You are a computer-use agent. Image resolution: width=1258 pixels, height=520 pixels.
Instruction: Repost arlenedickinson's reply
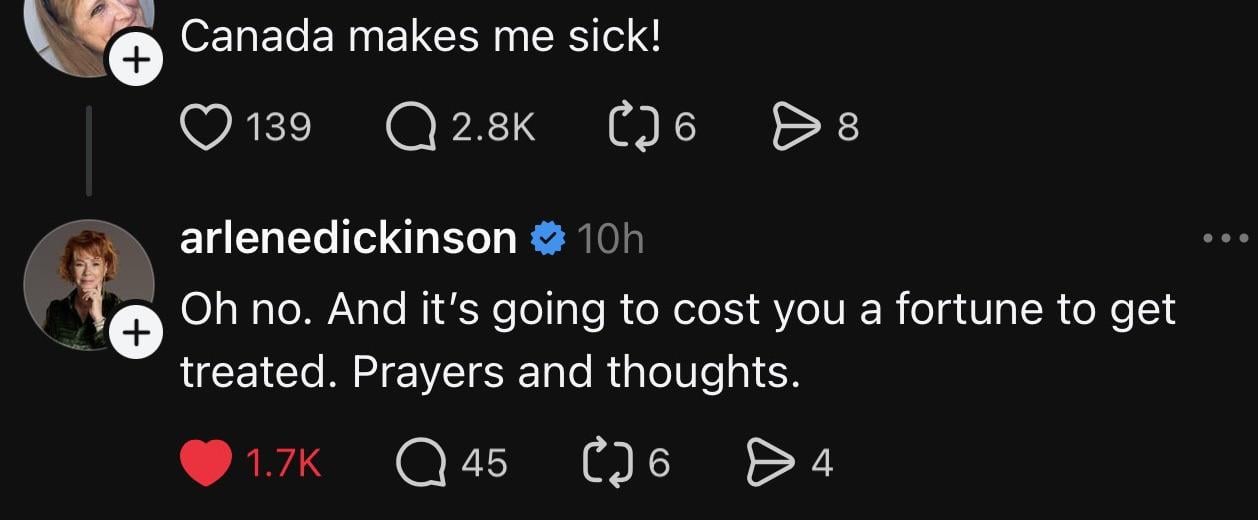605,463
